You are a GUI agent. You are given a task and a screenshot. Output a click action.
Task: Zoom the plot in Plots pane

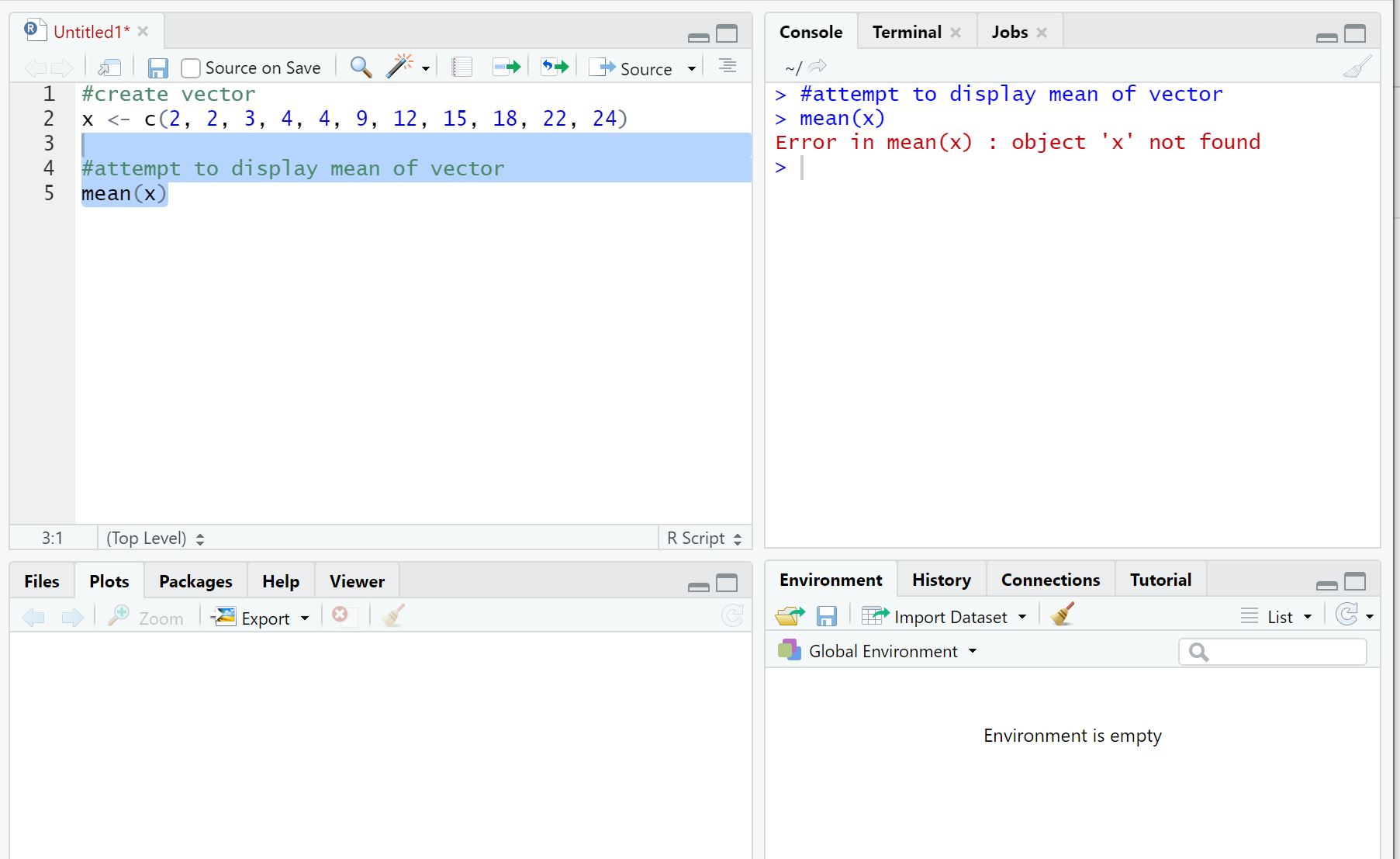146,618
